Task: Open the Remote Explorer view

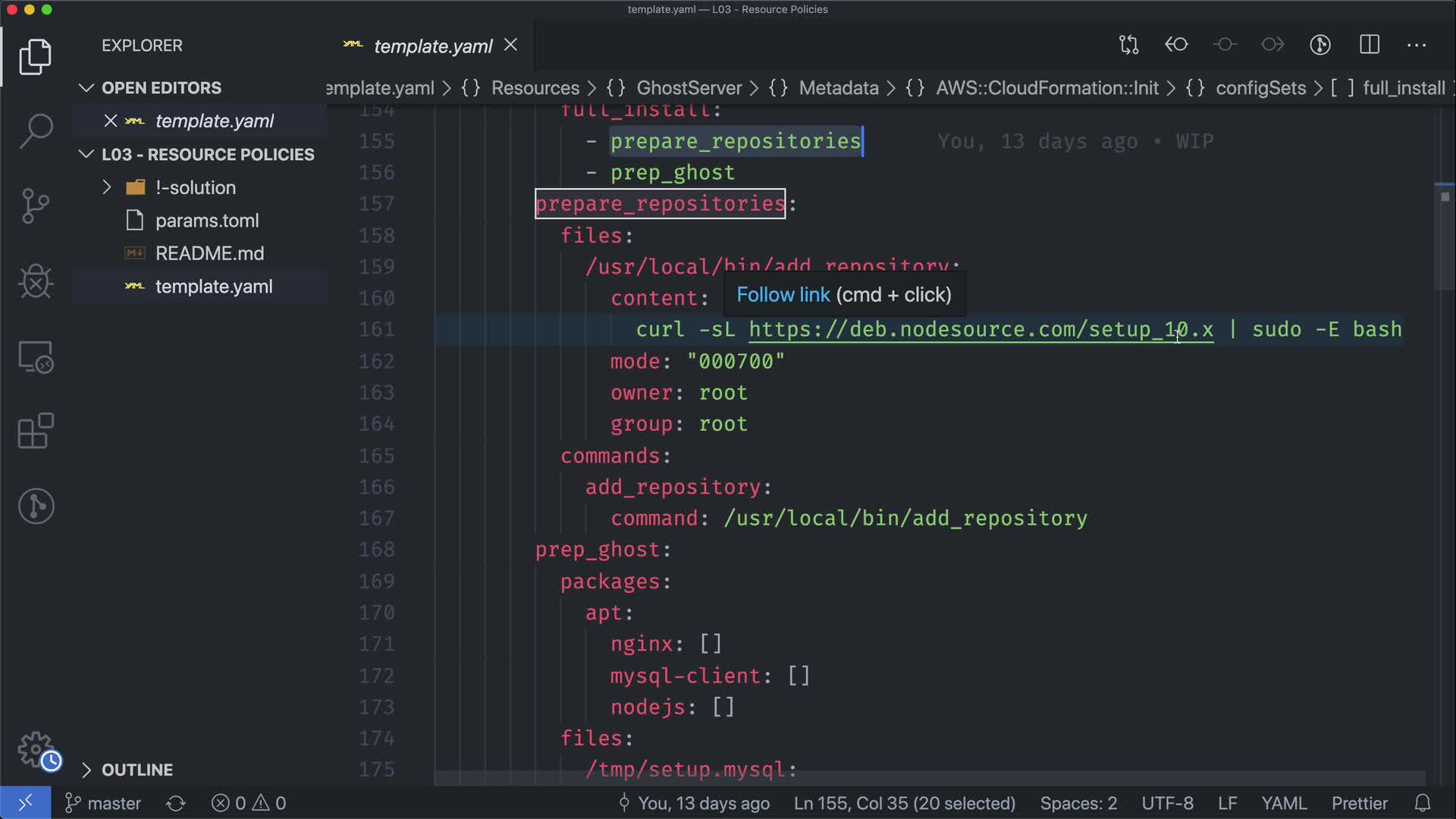Action: pos(36,356)
